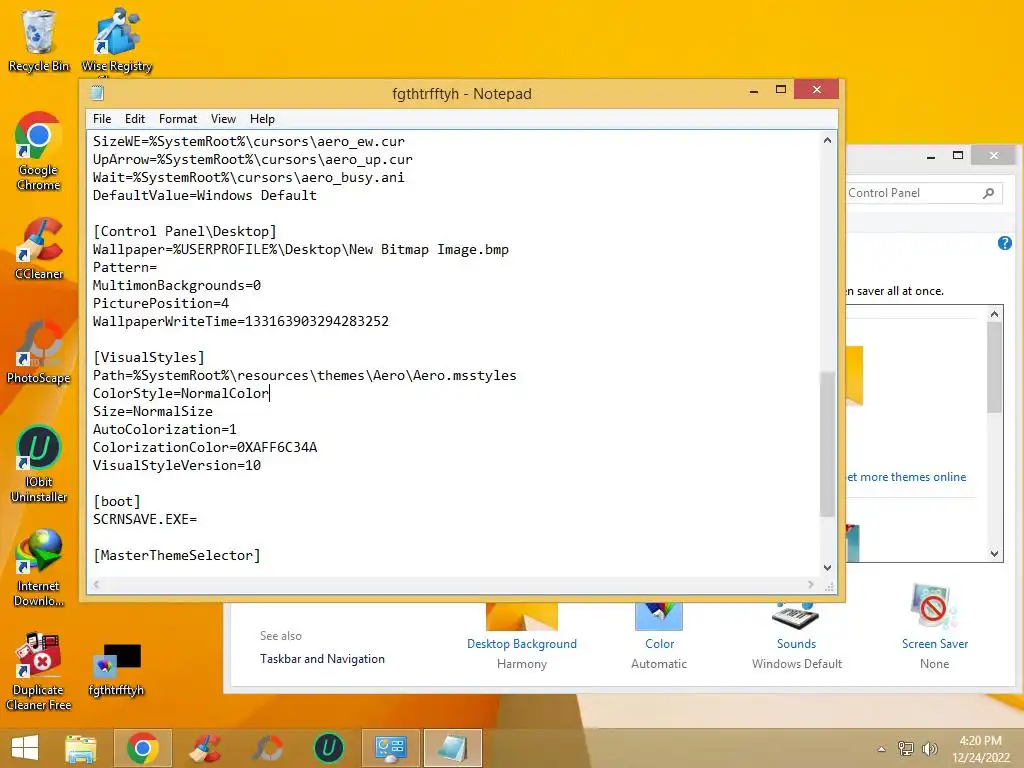Place cursor on the [boot] line
This screenshot has width=1024, height=768.
(x=117, y=501)
